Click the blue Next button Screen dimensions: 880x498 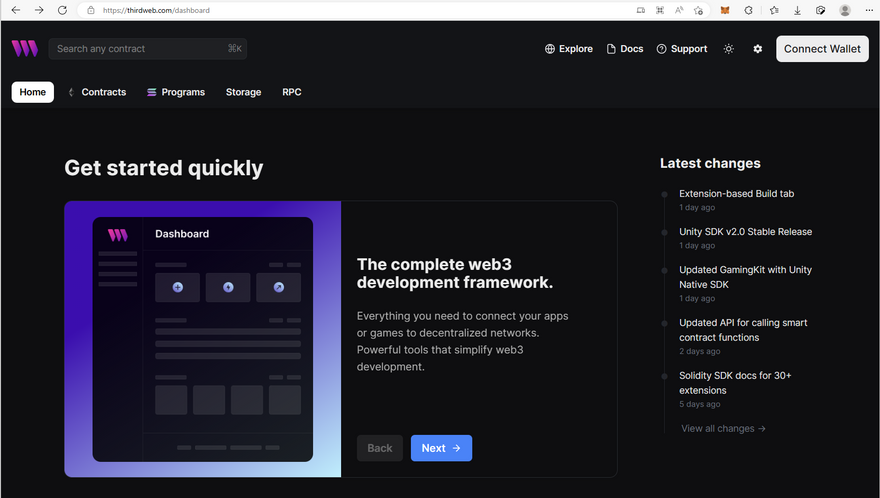point(441,448)
